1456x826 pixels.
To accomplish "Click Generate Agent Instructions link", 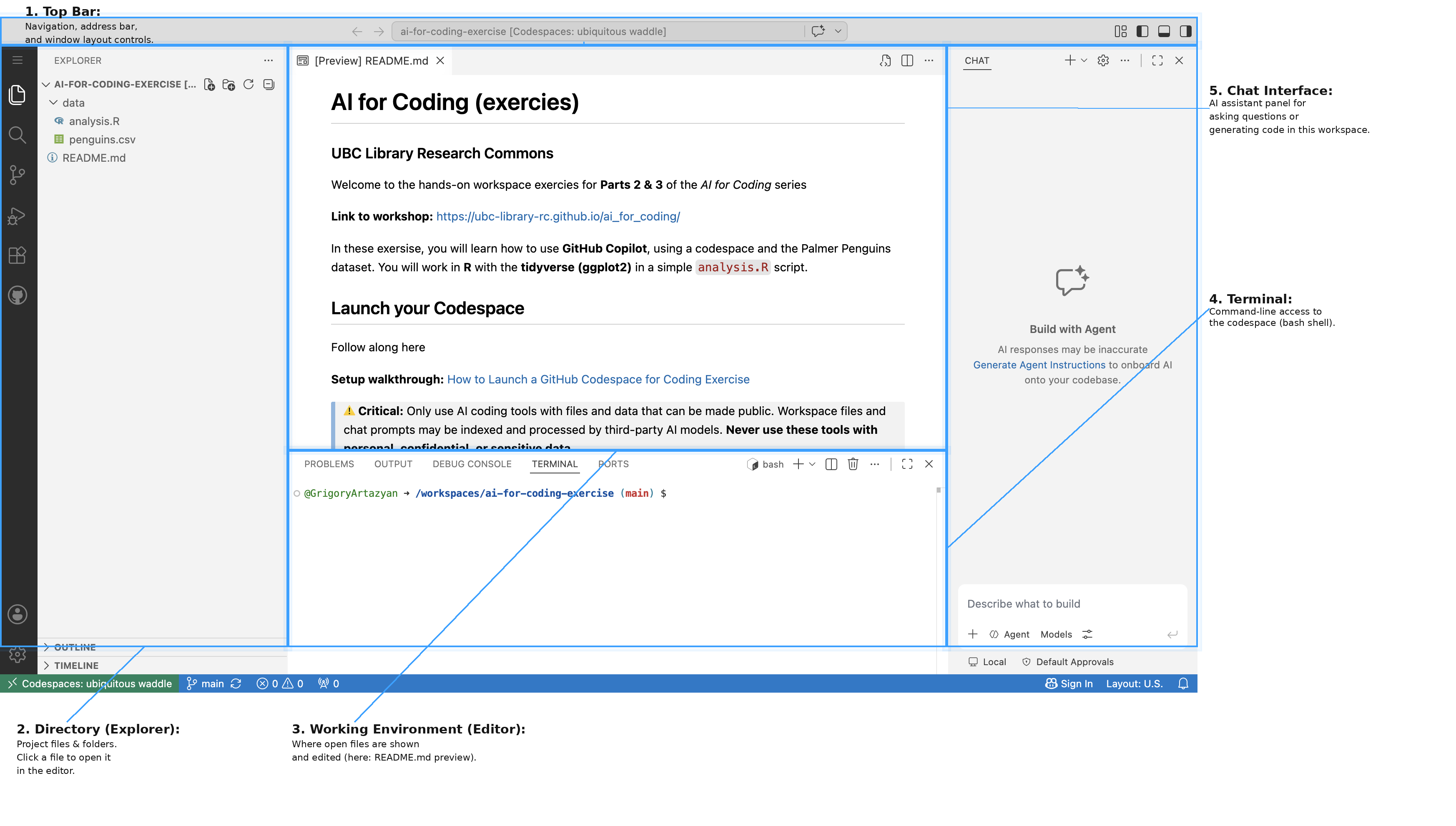I will [1039, 365].
